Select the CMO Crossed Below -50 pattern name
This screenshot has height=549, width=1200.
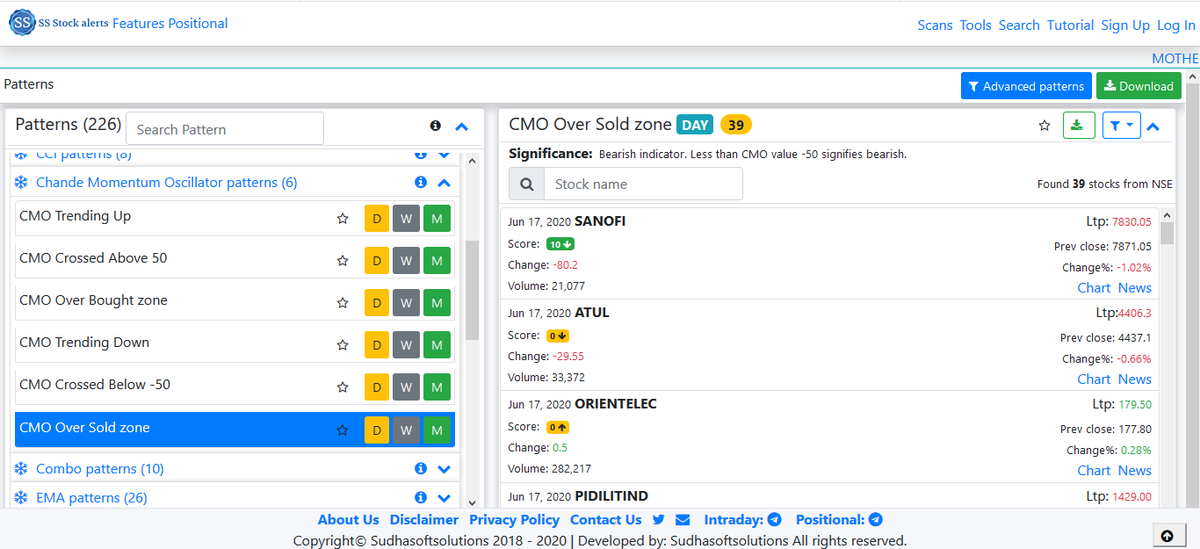pyautogui.click(x=95, y=385)
